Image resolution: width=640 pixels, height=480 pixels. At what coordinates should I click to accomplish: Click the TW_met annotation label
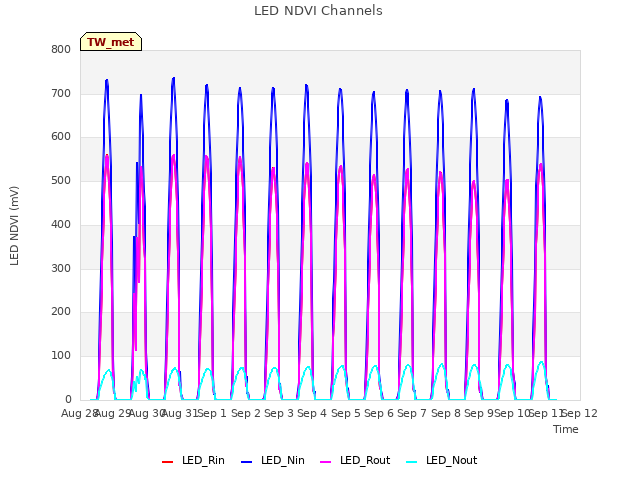coord(111,42)
